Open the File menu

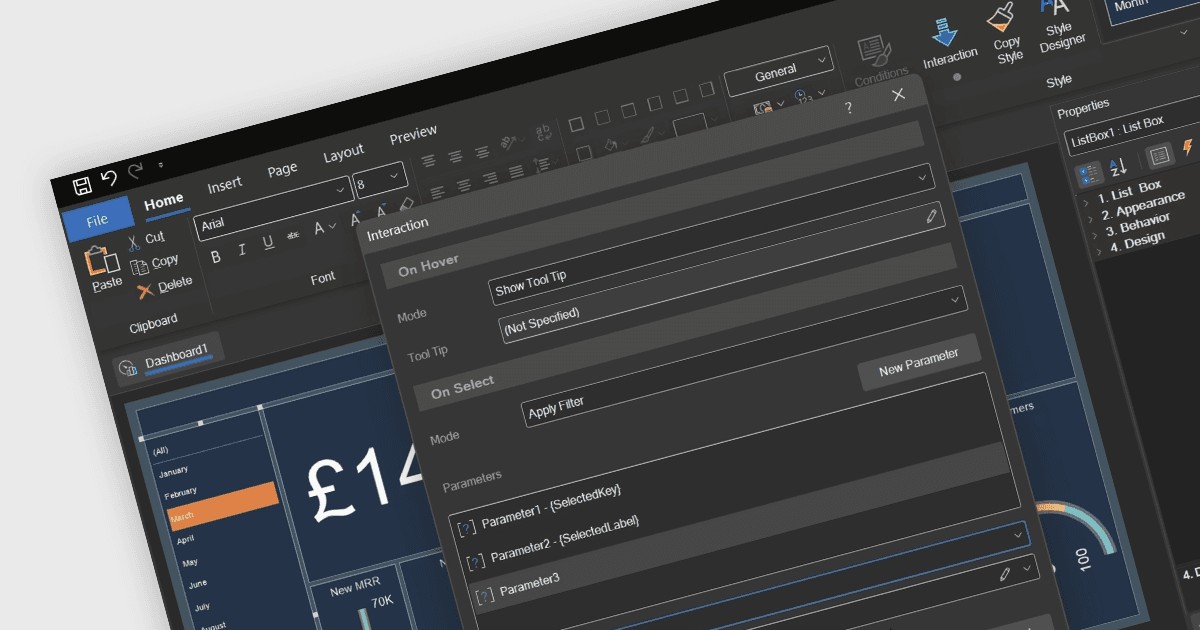97,220
